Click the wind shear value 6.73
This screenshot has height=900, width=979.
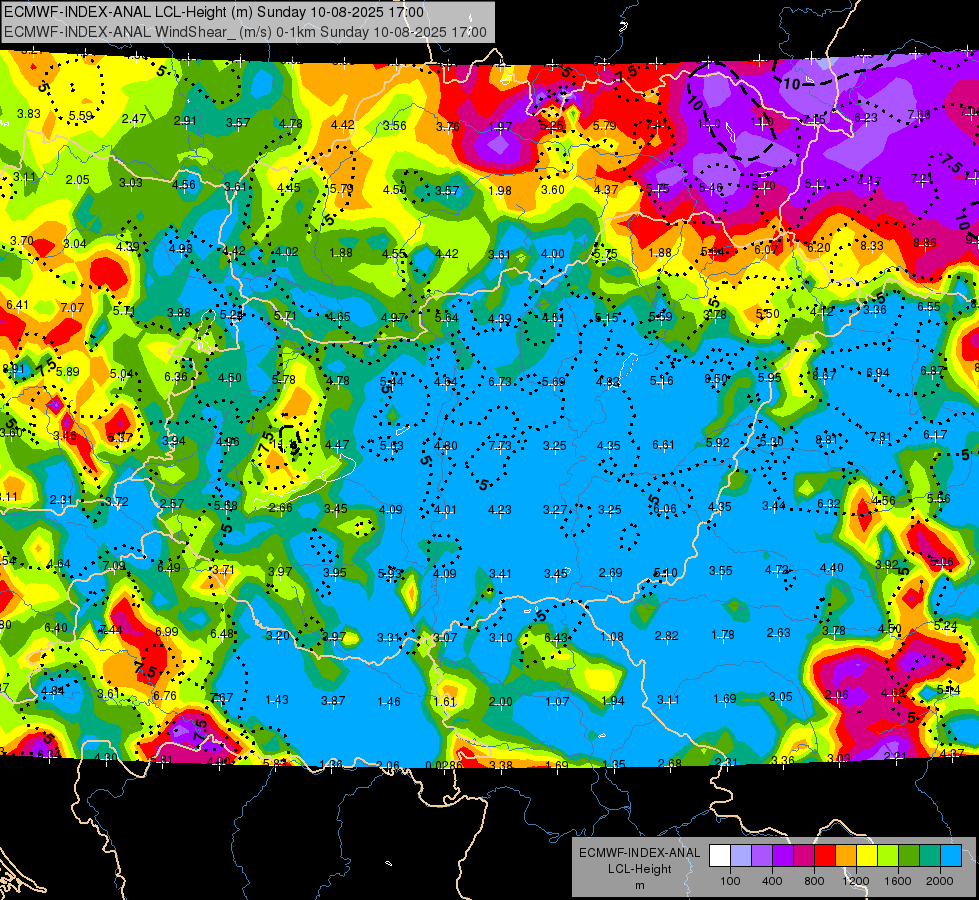coord(499,382)
